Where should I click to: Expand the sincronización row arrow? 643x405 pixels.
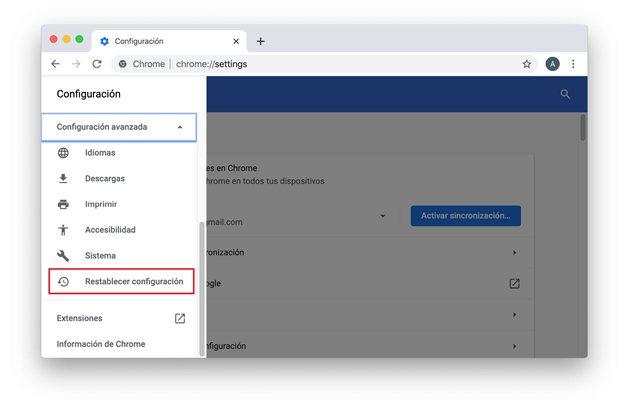point(514,253)
